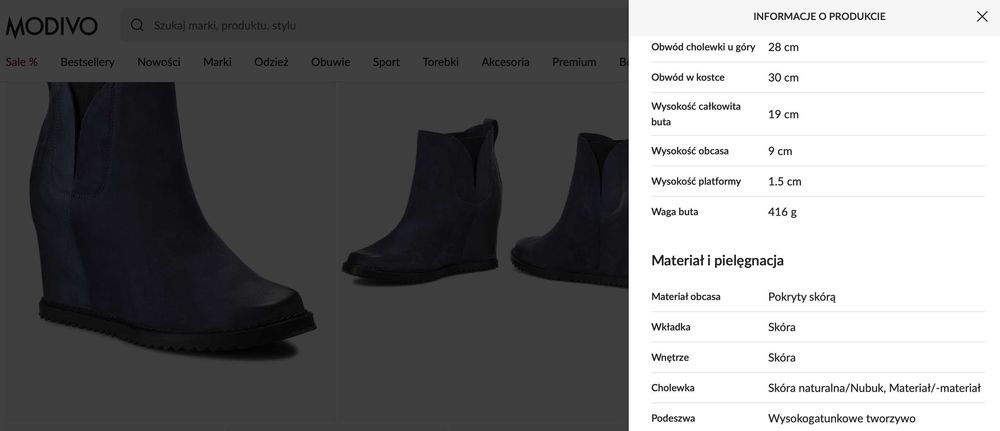Open the Nowości category
Screen dimensions: 1000x431
pos(159,62)
